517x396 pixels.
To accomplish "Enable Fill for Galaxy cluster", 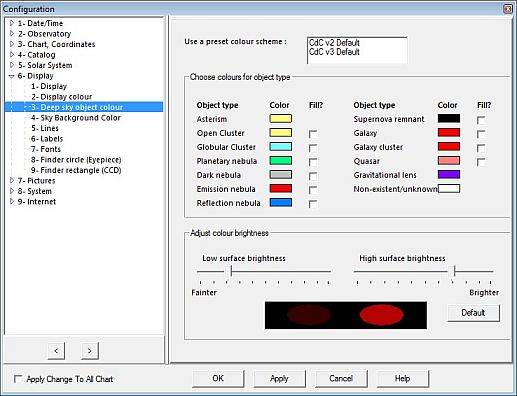I will [481, 148].
